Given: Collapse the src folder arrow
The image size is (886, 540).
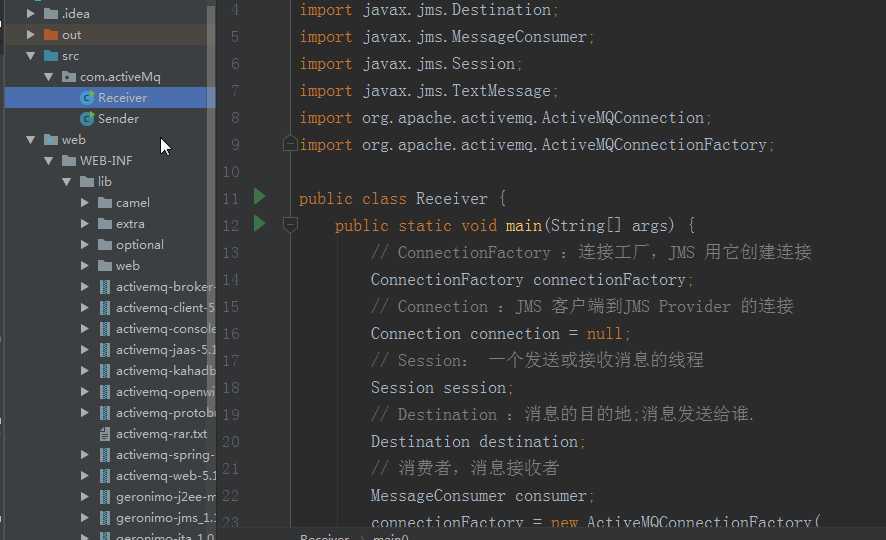Looking at the screenshot, I should coord(31,55).
